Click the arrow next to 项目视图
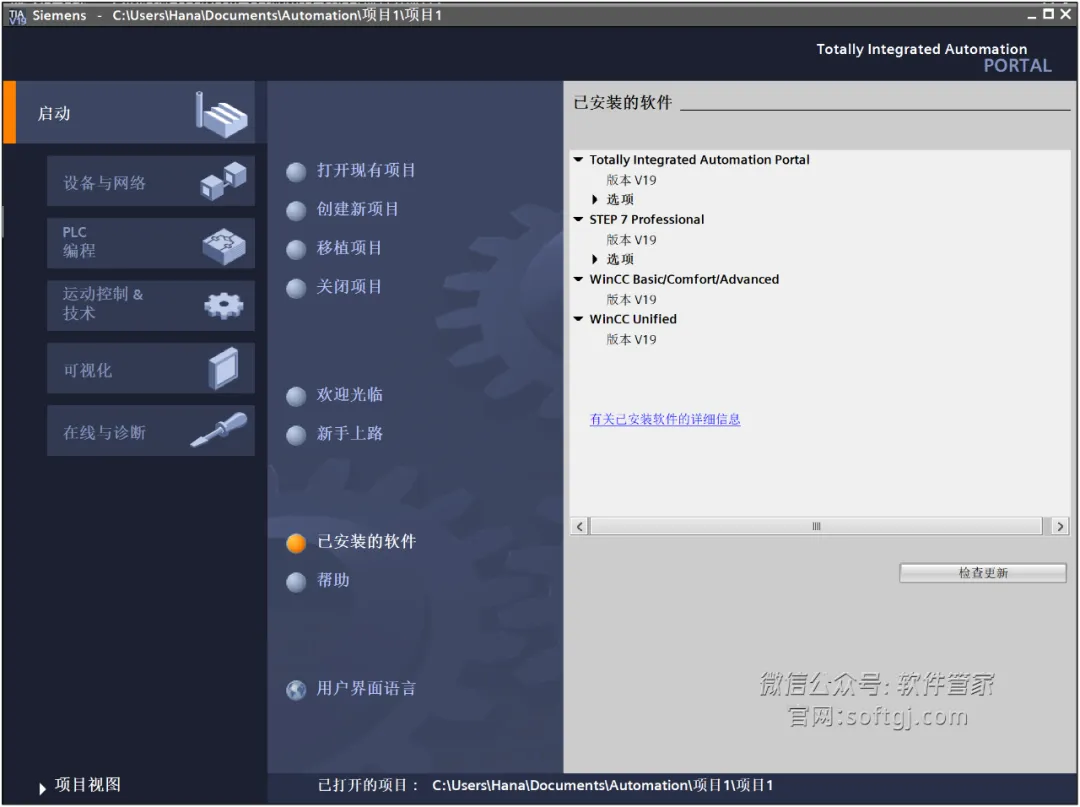Screen dimensions: 1080x807 pyautogui.click(x=42, y=788)
